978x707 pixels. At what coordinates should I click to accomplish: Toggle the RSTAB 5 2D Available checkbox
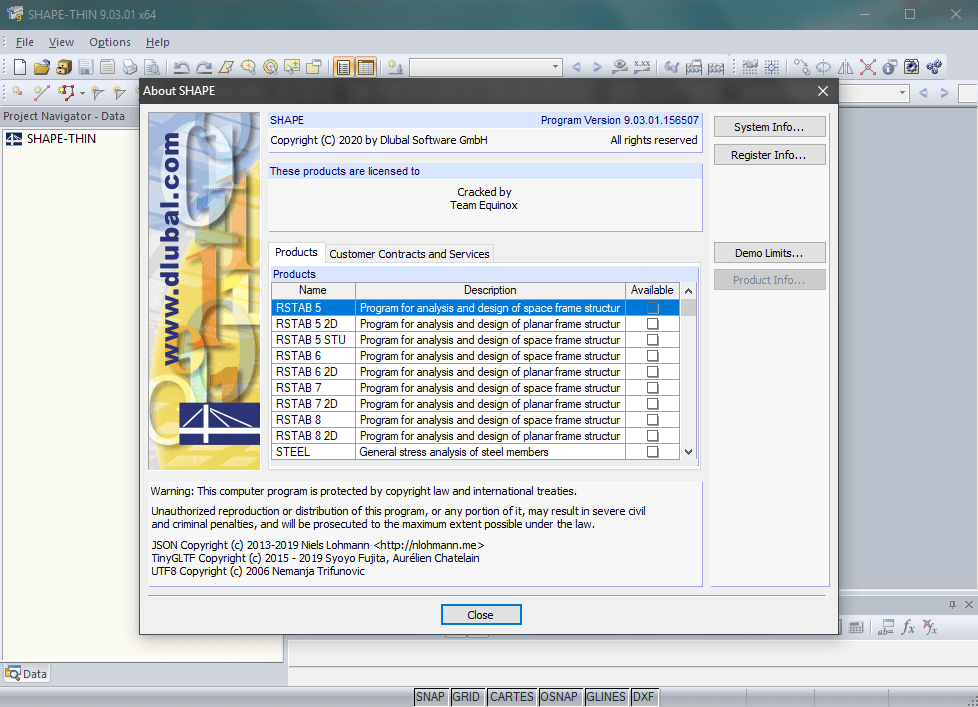click(x=652, y=324)
